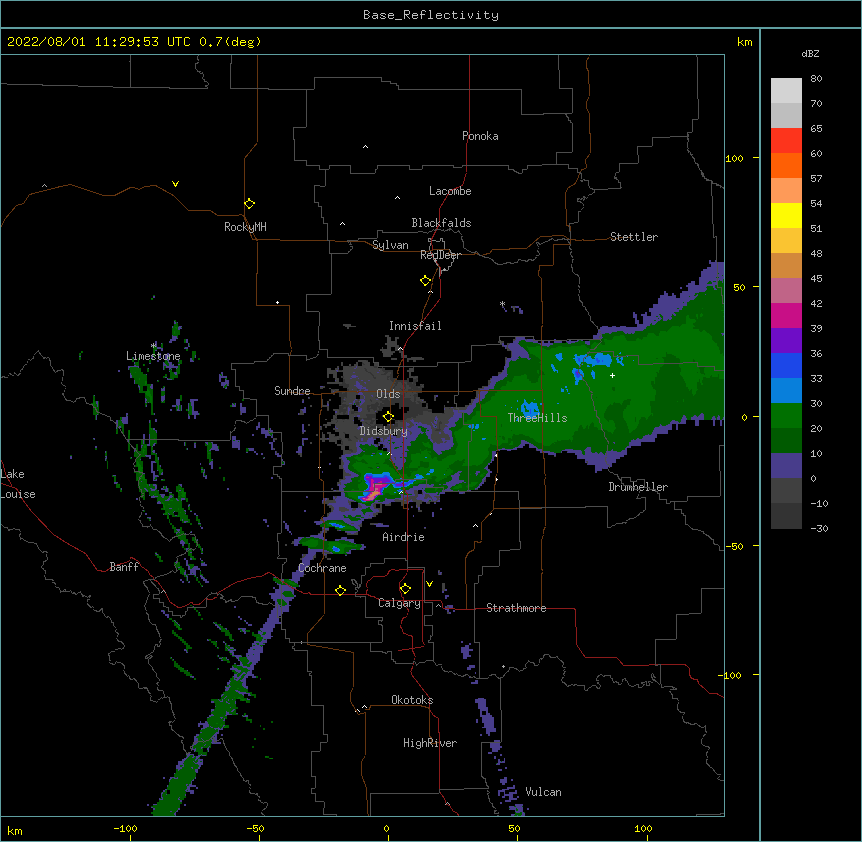Click the asterisk marker east of Innisfail
The image size is (862, 842).
502,304
